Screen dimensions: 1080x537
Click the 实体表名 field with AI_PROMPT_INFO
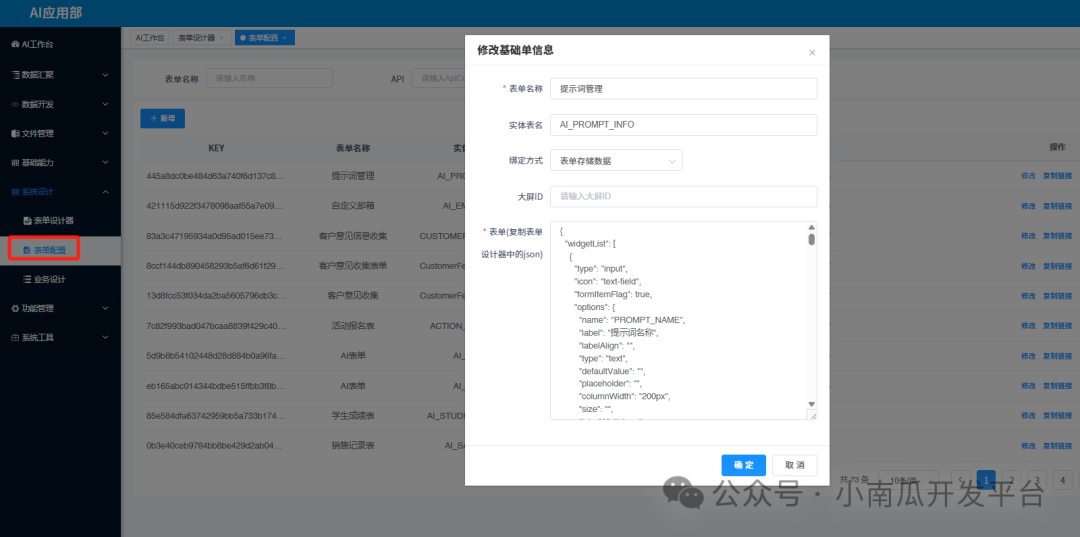[683, 125]
